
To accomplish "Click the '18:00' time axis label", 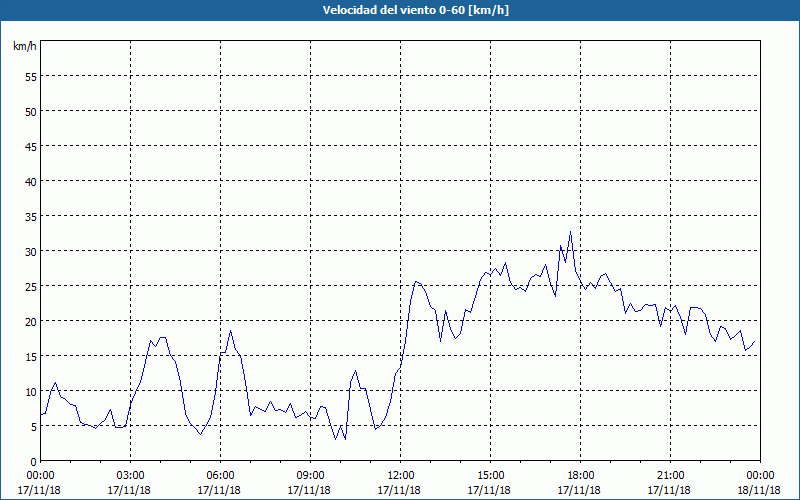I will click(580, 476).
